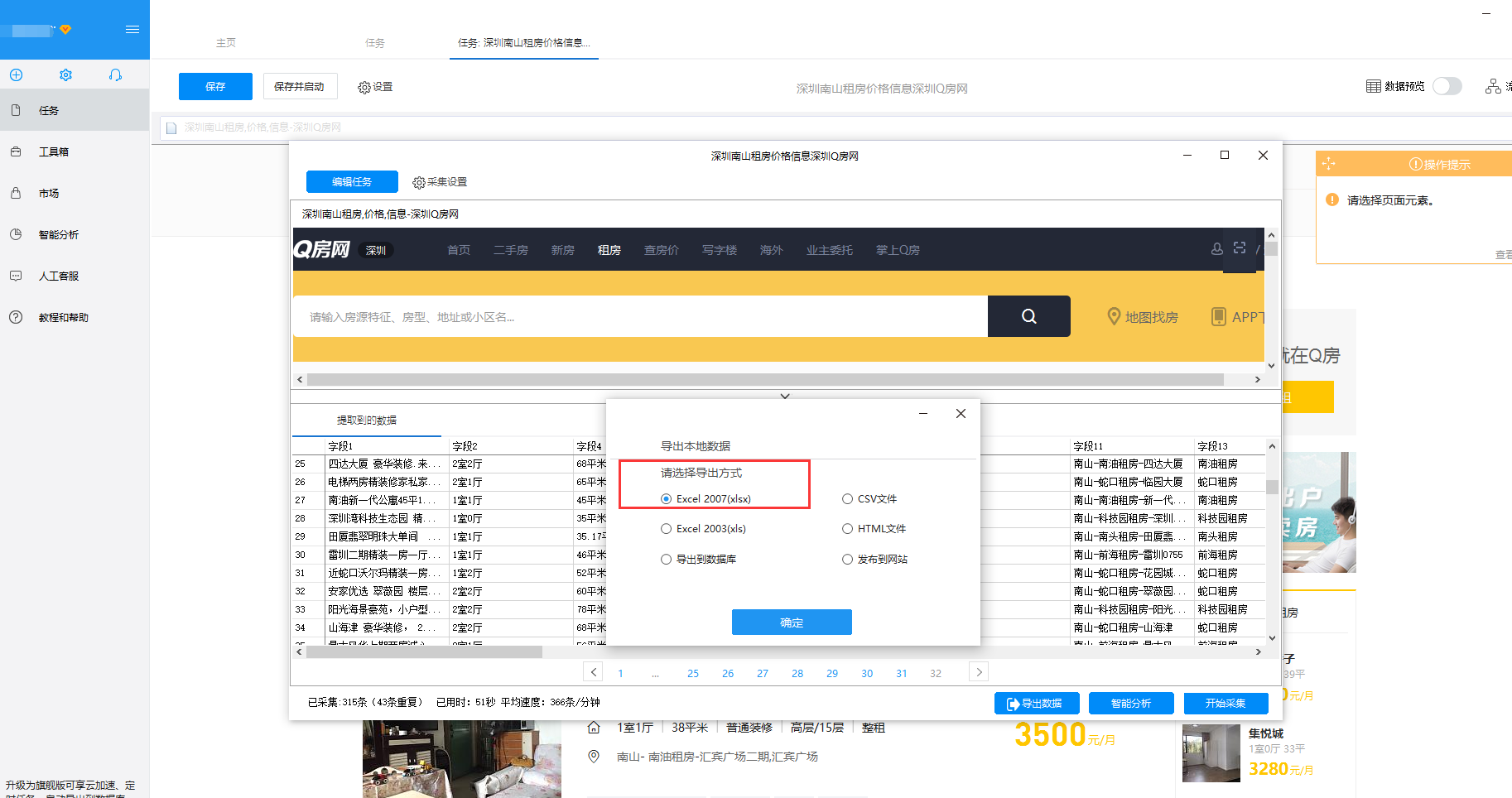Click the 开始采集 button
This screenshot has width=1512, height=798.
1225,703
